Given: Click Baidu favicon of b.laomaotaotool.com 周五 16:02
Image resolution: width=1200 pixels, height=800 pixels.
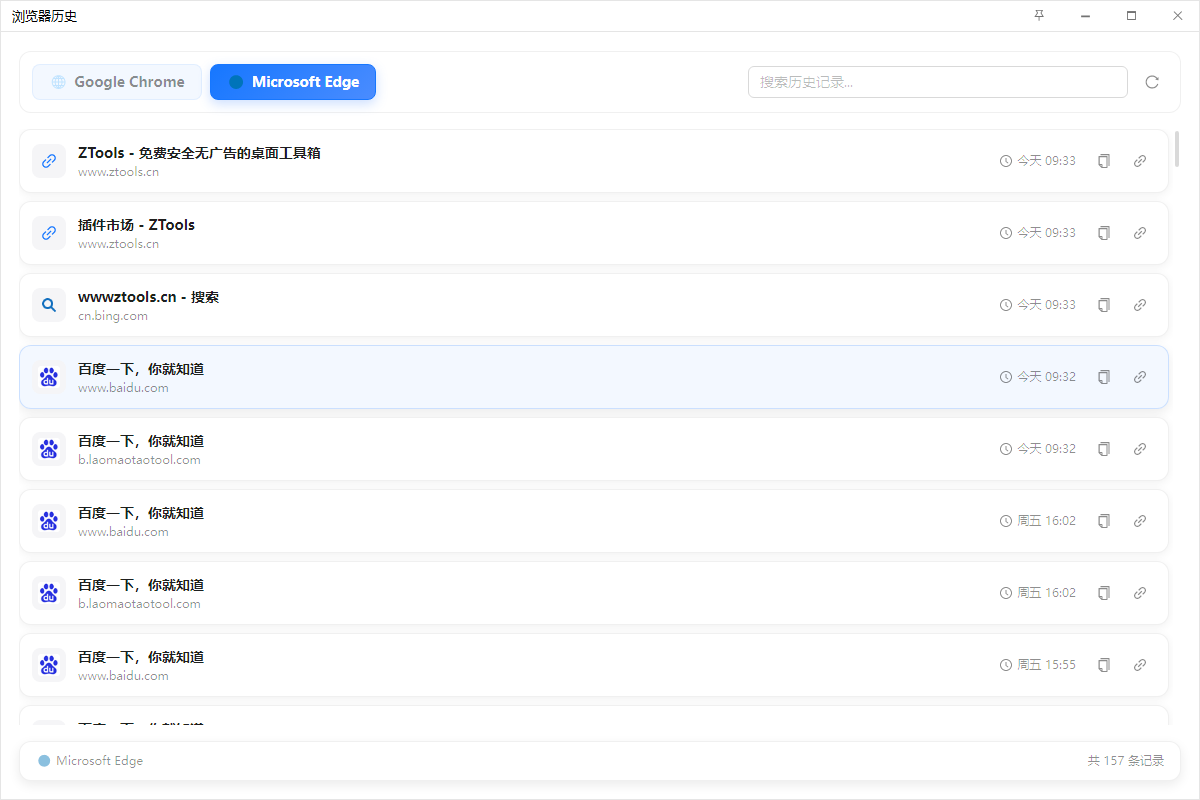Looking at the screenshot, I should click(49, 593).
